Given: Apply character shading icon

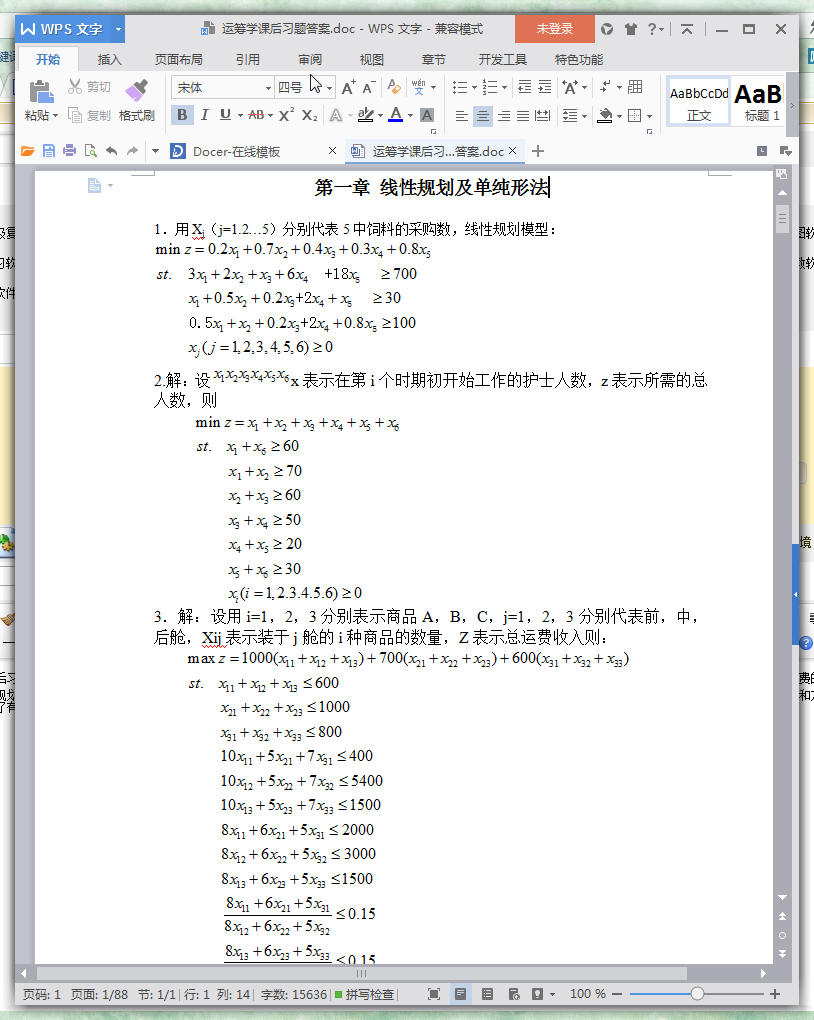Looking at the screenshot, I should point(427,115).
